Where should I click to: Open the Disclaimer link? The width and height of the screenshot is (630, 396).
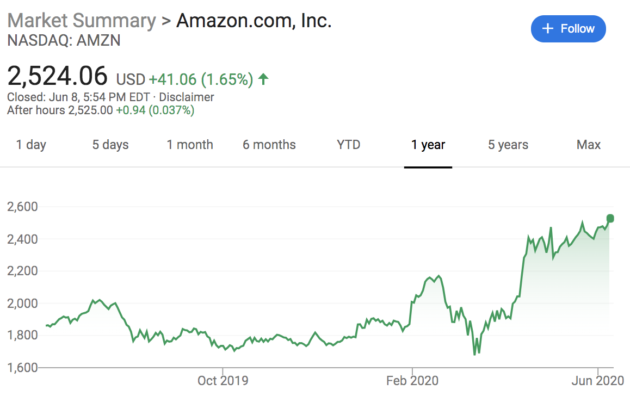coord(186,97)
